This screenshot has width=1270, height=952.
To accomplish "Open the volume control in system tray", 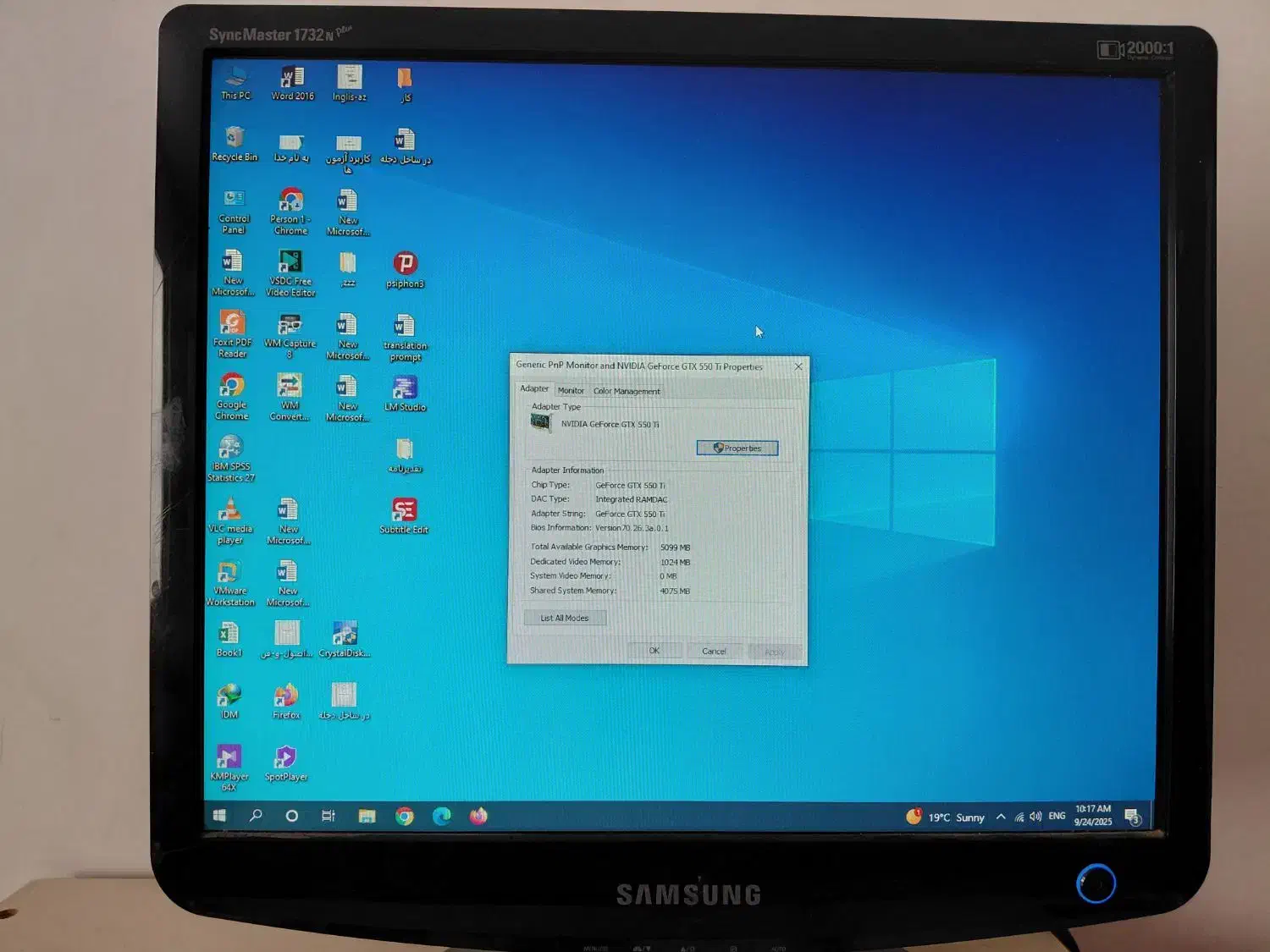I will pyautogui.click(x=1035, y=817).
